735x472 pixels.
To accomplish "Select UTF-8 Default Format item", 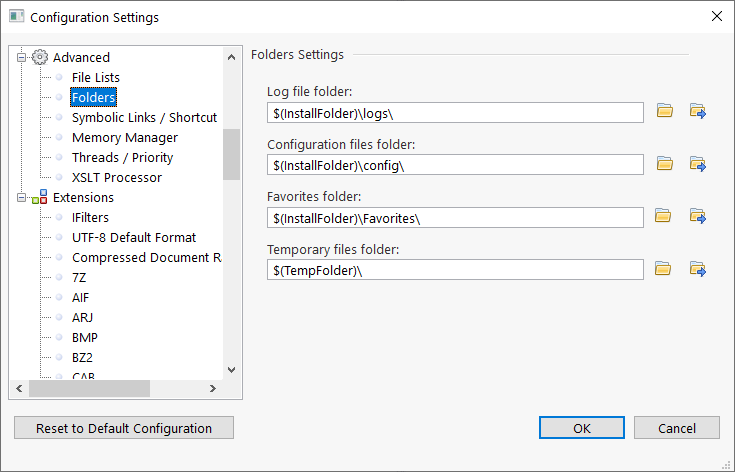I will [x=134, y=238].
